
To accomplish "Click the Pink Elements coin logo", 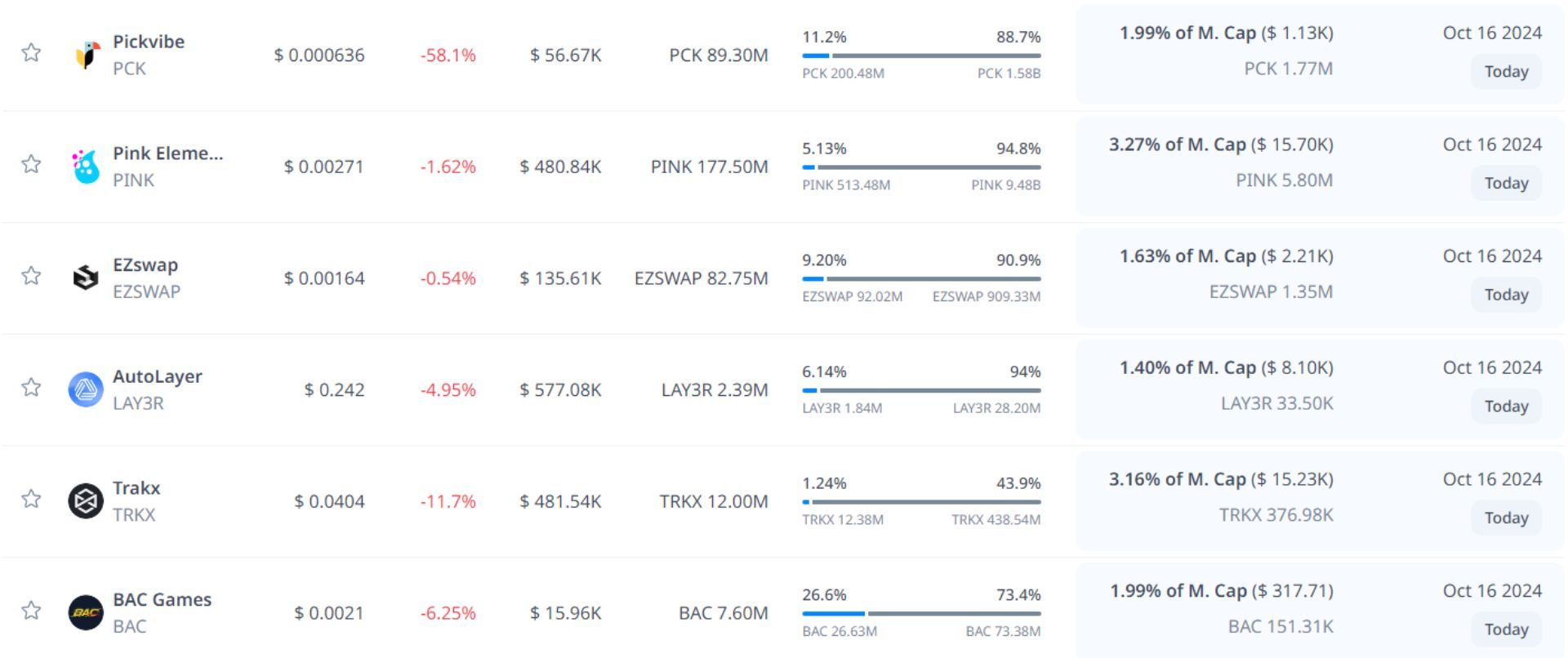I will (86, 167).
